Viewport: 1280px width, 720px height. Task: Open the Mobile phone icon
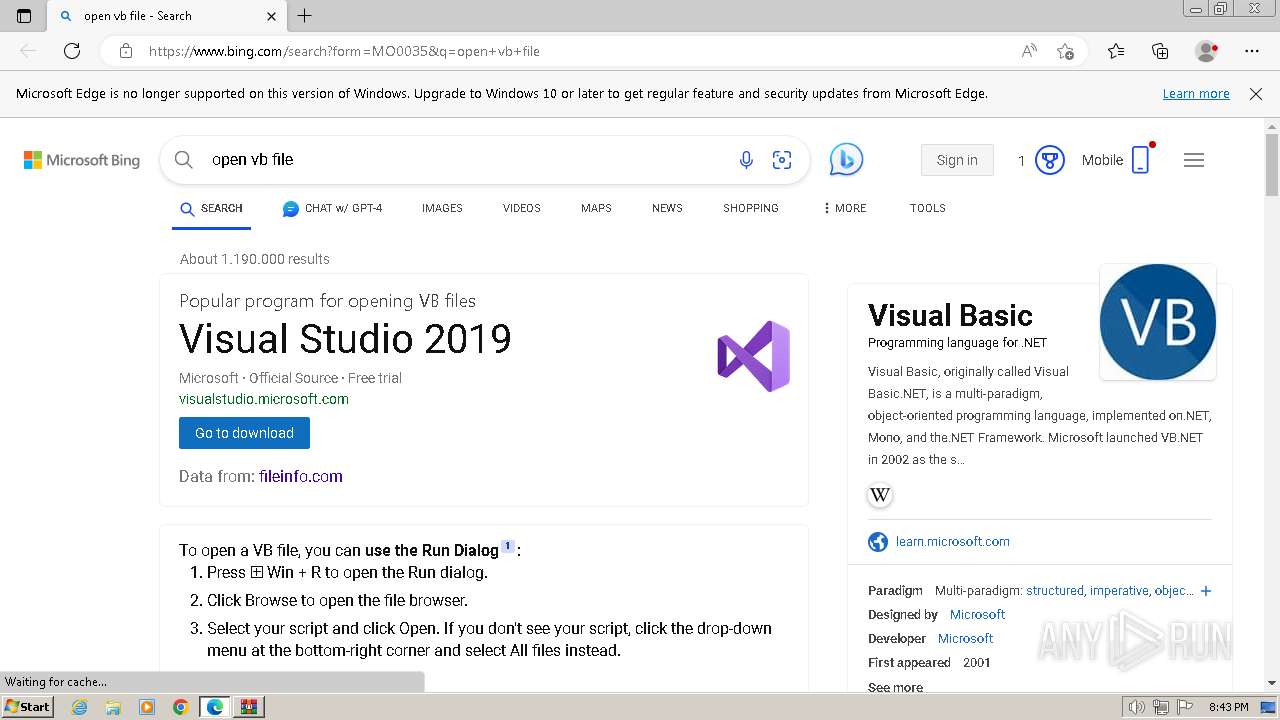(x=1141, y=160)
